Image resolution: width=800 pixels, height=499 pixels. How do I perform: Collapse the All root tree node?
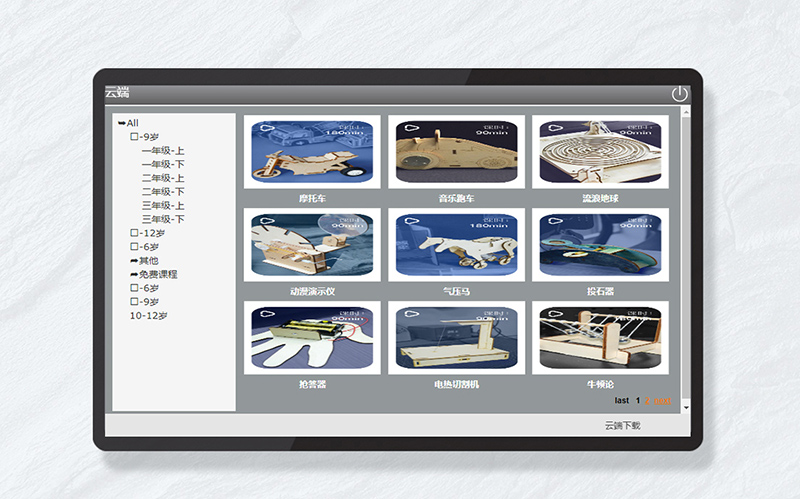[122, 123]
